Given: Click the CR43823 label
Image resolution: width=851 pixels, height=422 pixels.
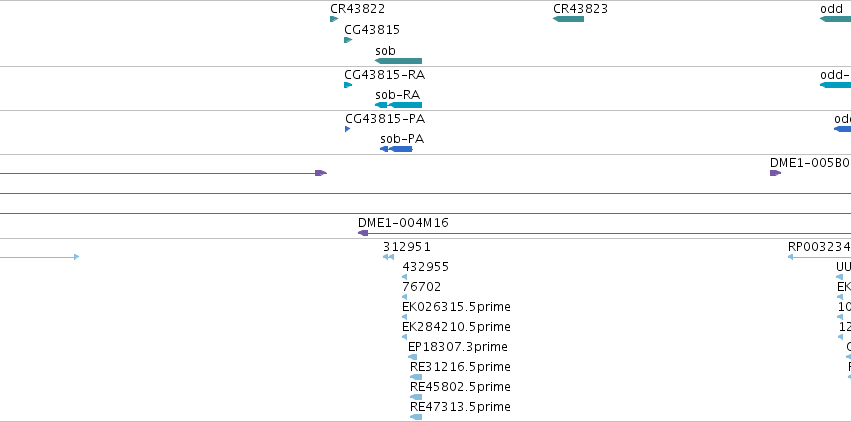Looking at the screenshot, I should click(580, 9).
